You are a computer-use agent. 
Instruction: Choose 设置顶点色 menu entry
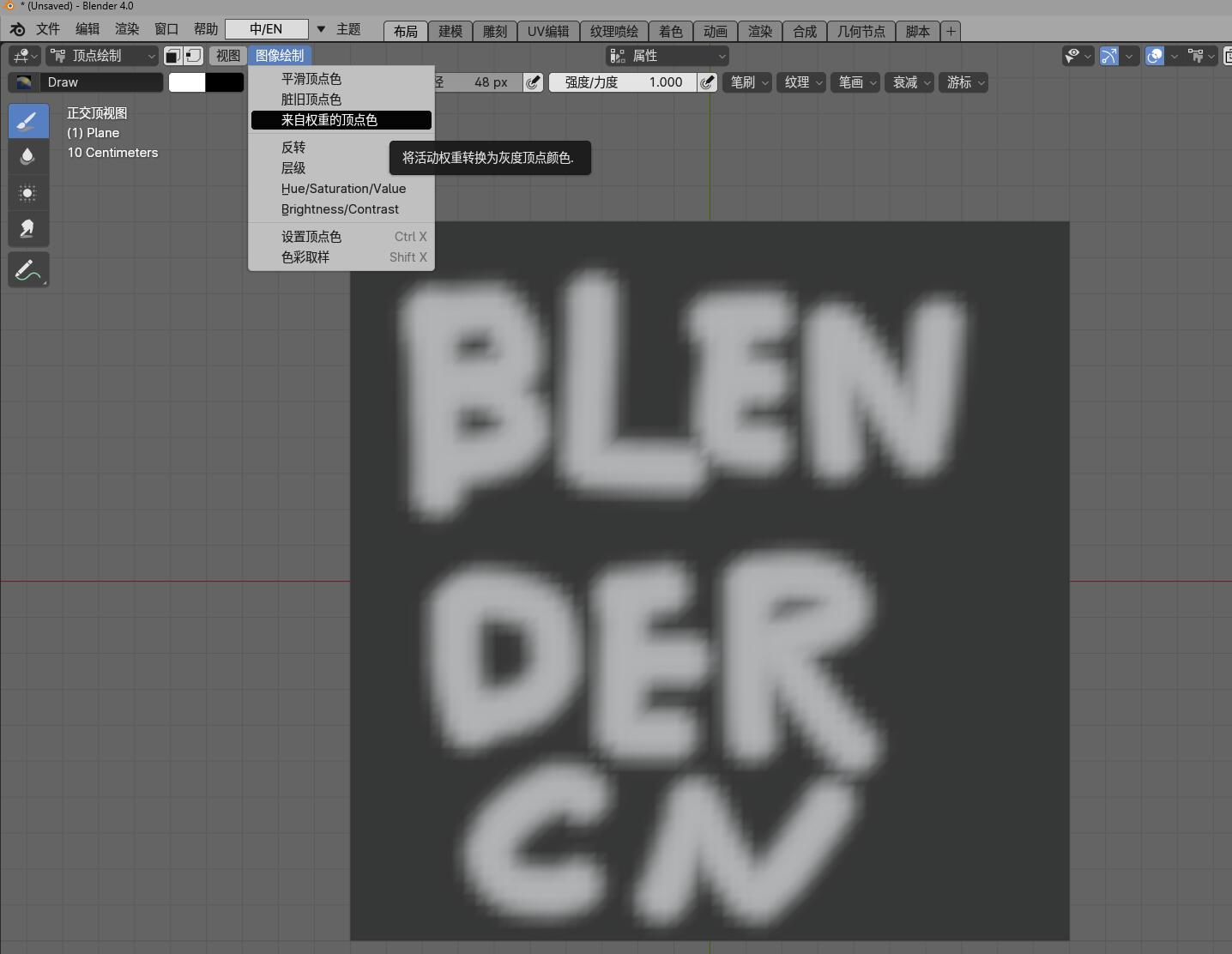[341, 237]
